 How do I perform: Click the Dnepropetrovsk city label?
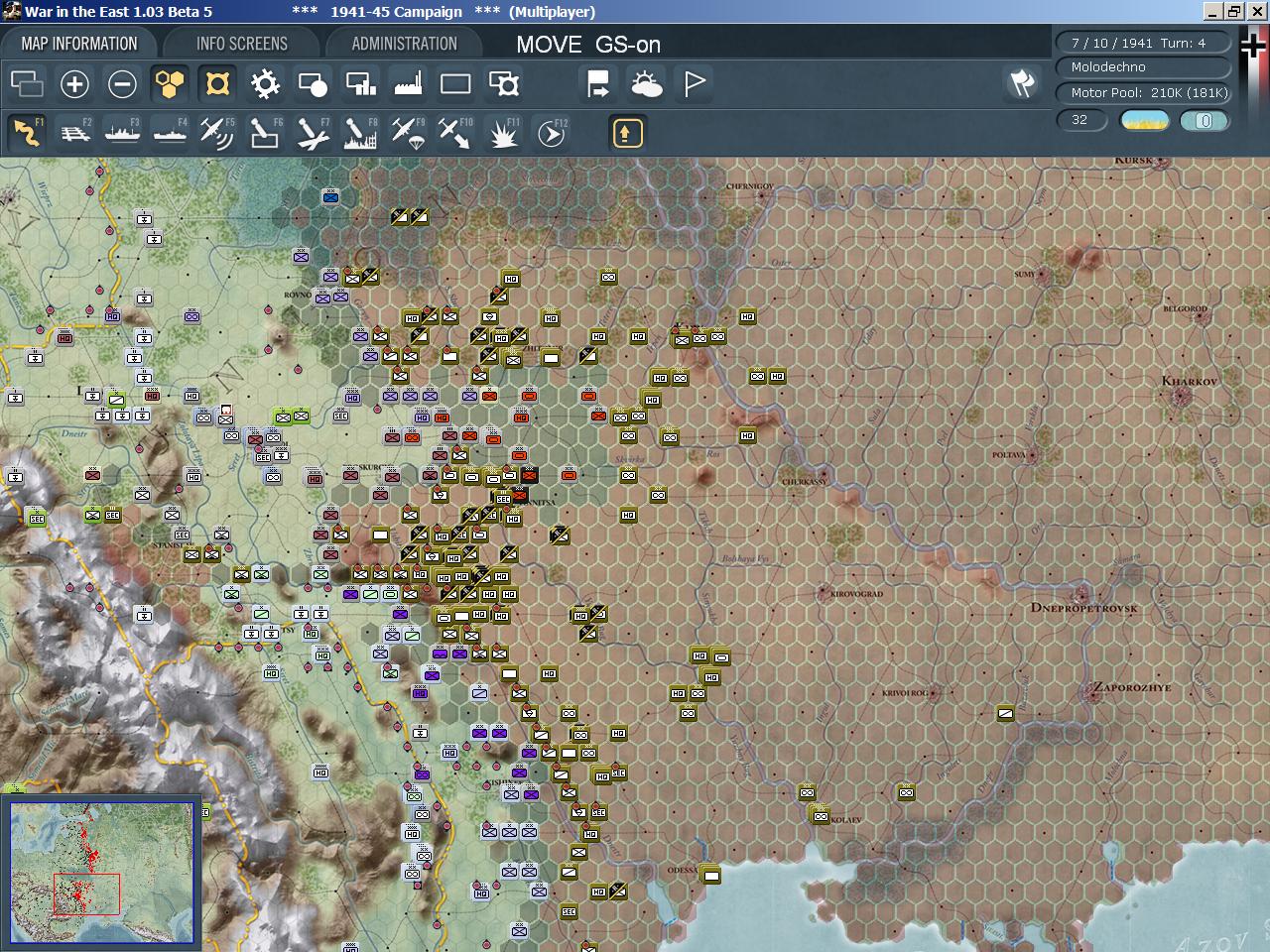click(1083, 608)
